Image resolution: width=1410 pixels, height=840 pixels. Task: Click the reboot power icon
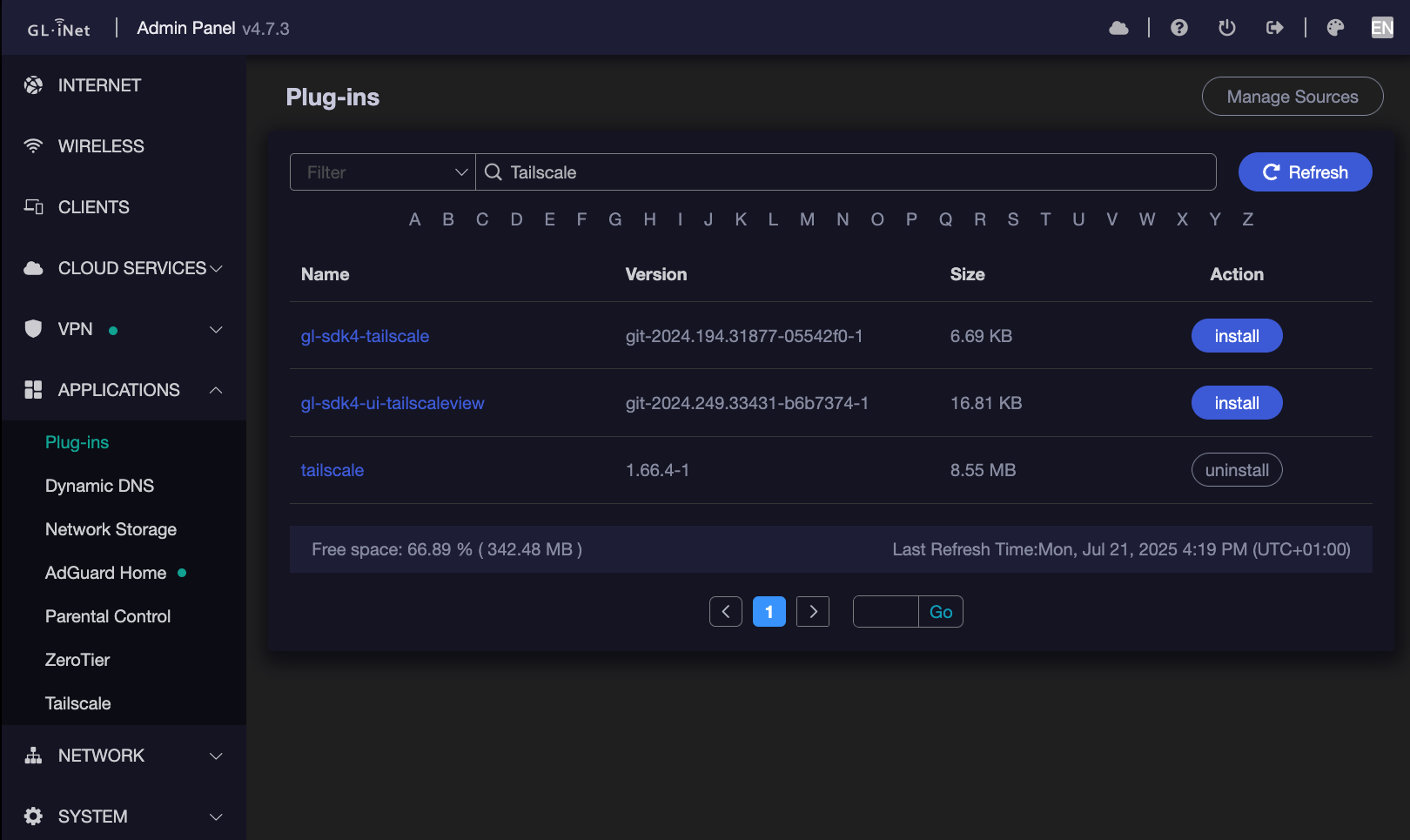click(1227, 28)
